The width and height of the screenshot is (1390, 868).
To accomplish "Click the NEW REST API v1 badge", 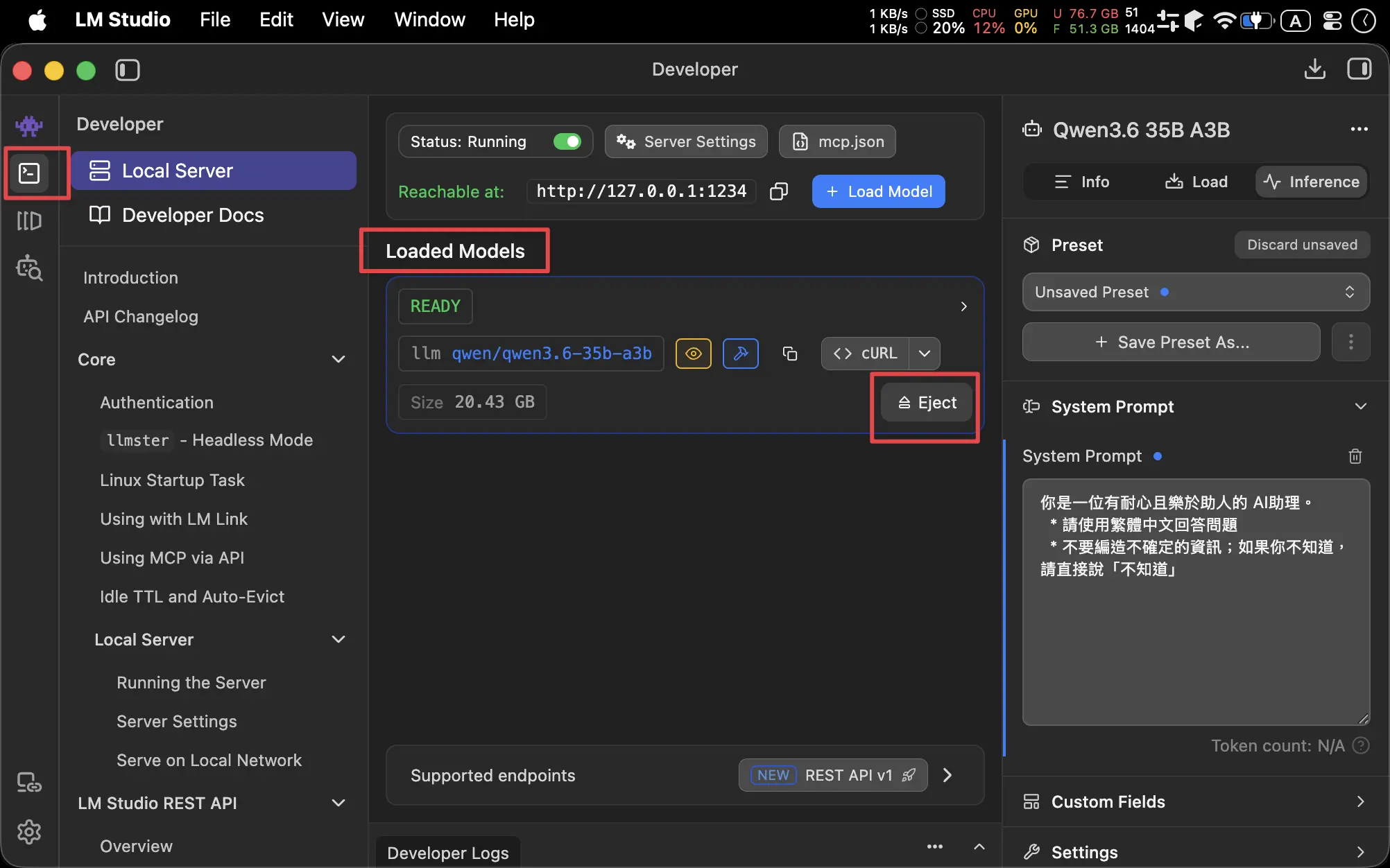I will pyautogui.click(x=833, y=775).
